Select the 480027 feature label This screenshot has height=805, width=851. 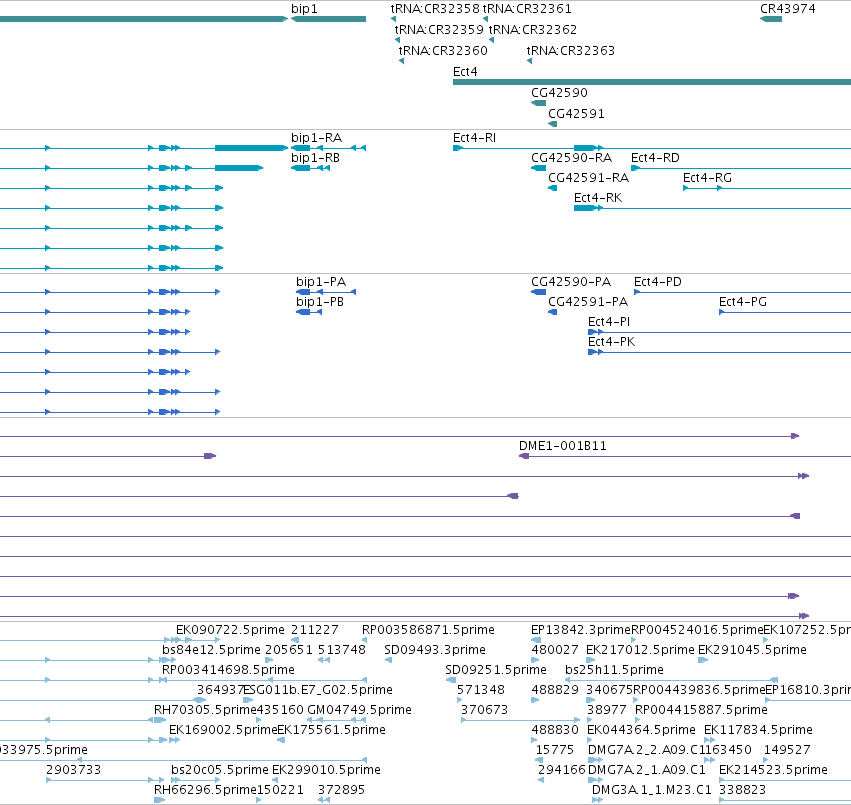click(555, 650)
